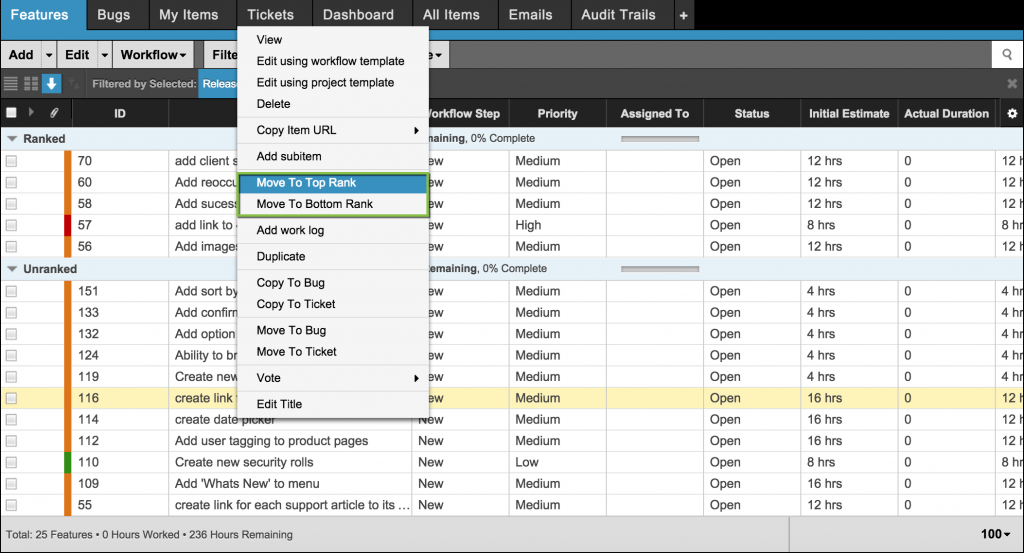
Task: Collapse the Ranked group
Action: (x=12, y=138)
